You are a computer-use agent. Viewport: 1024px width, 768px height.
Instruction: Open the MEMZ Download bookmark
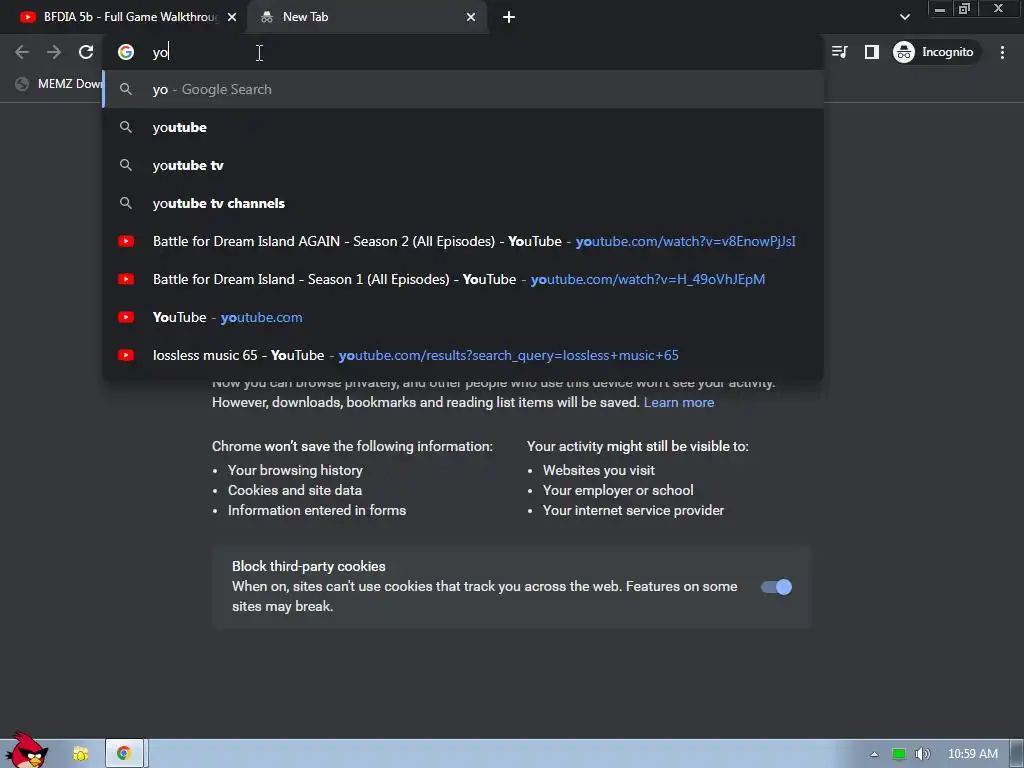[59, 84]
